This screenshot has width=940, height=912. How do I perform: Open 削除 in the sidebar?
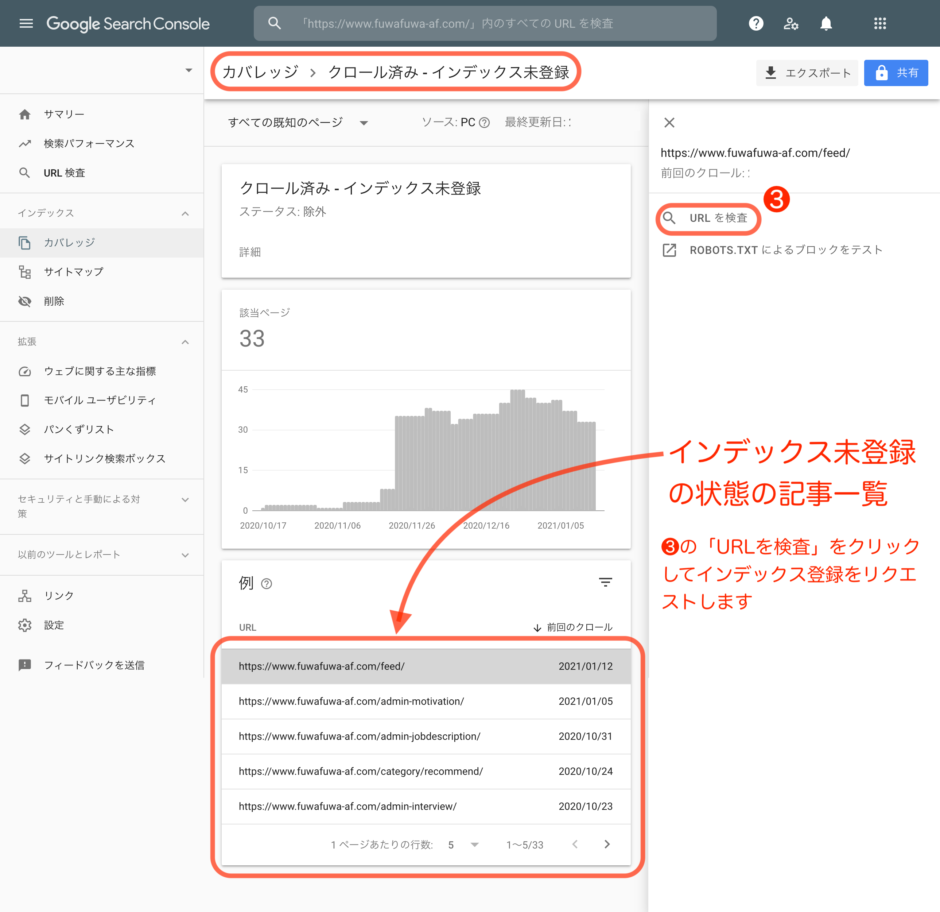(x=102, y=301)
